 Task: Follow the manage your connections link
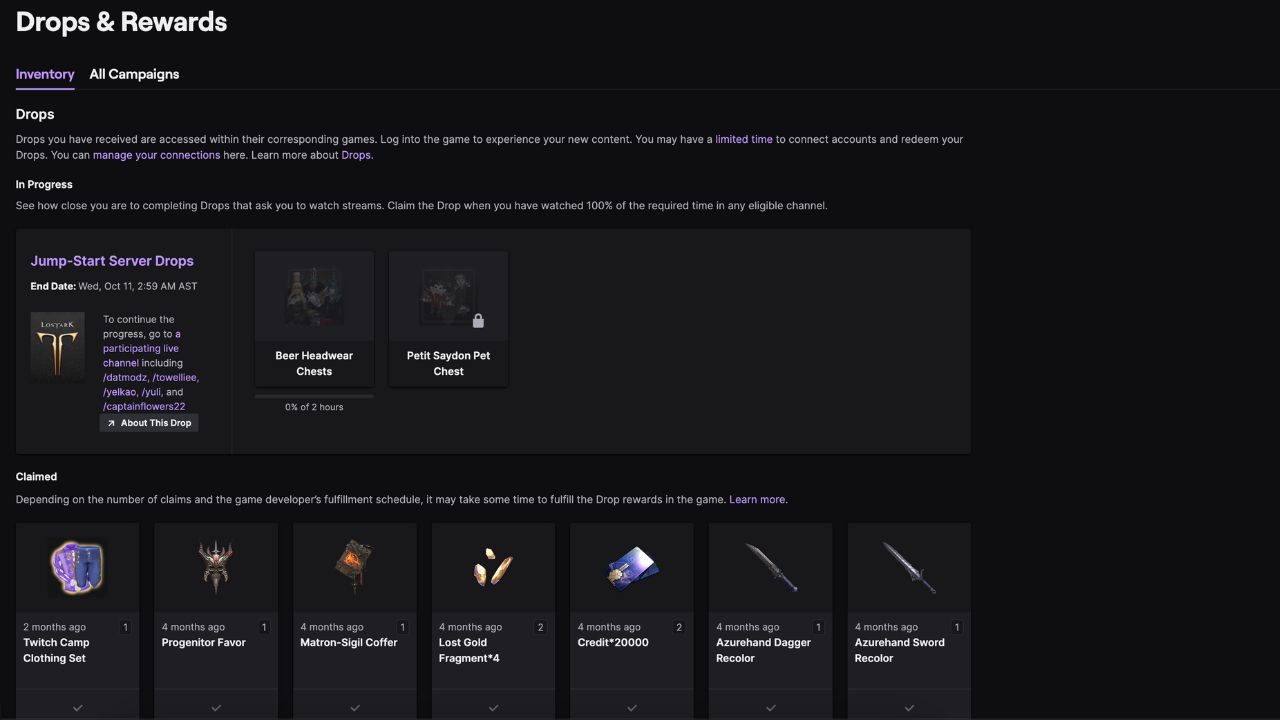156,155
